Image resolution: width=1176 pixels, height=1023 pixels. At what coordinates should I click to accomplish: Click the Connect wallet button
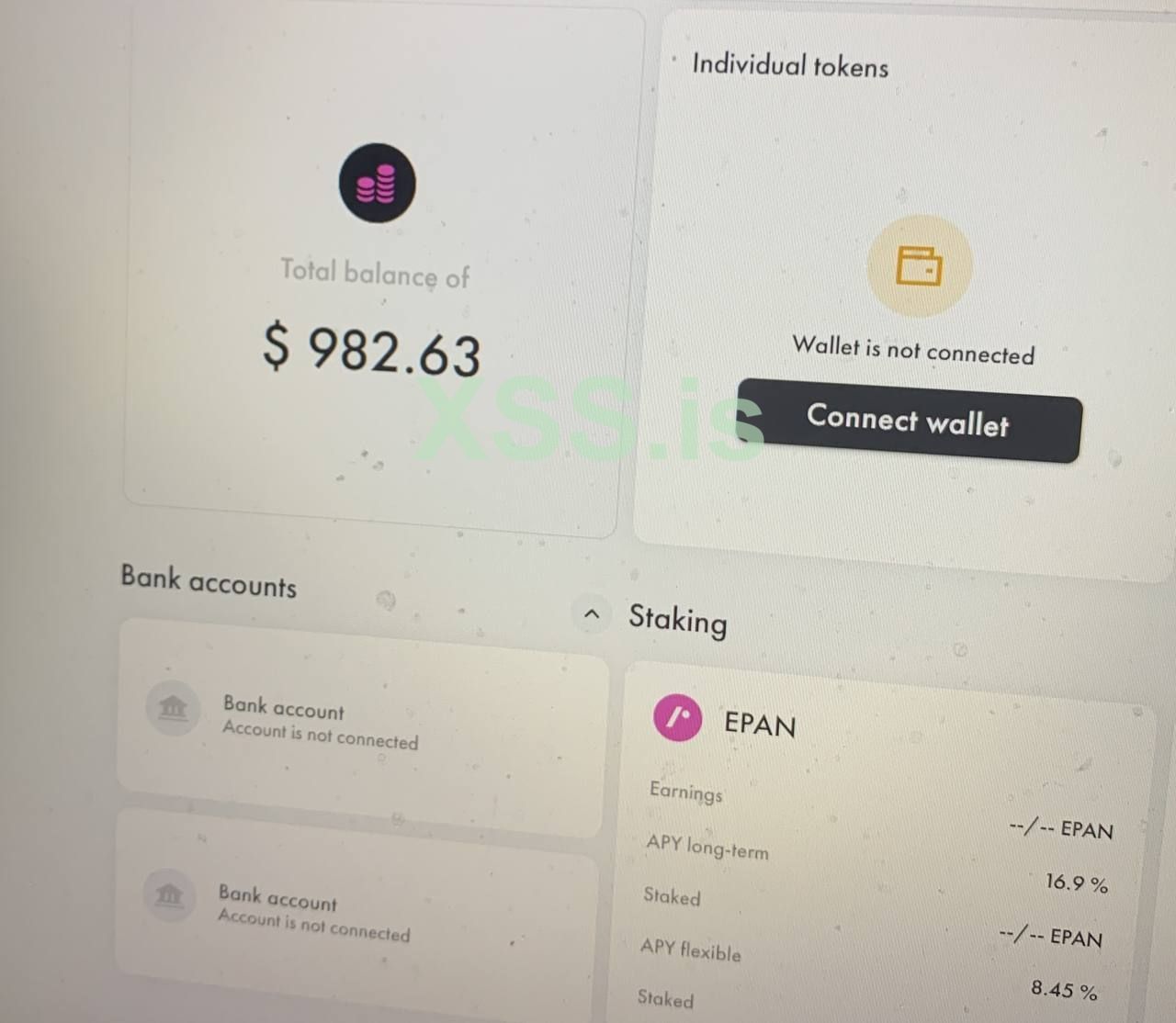coord(910,421)
